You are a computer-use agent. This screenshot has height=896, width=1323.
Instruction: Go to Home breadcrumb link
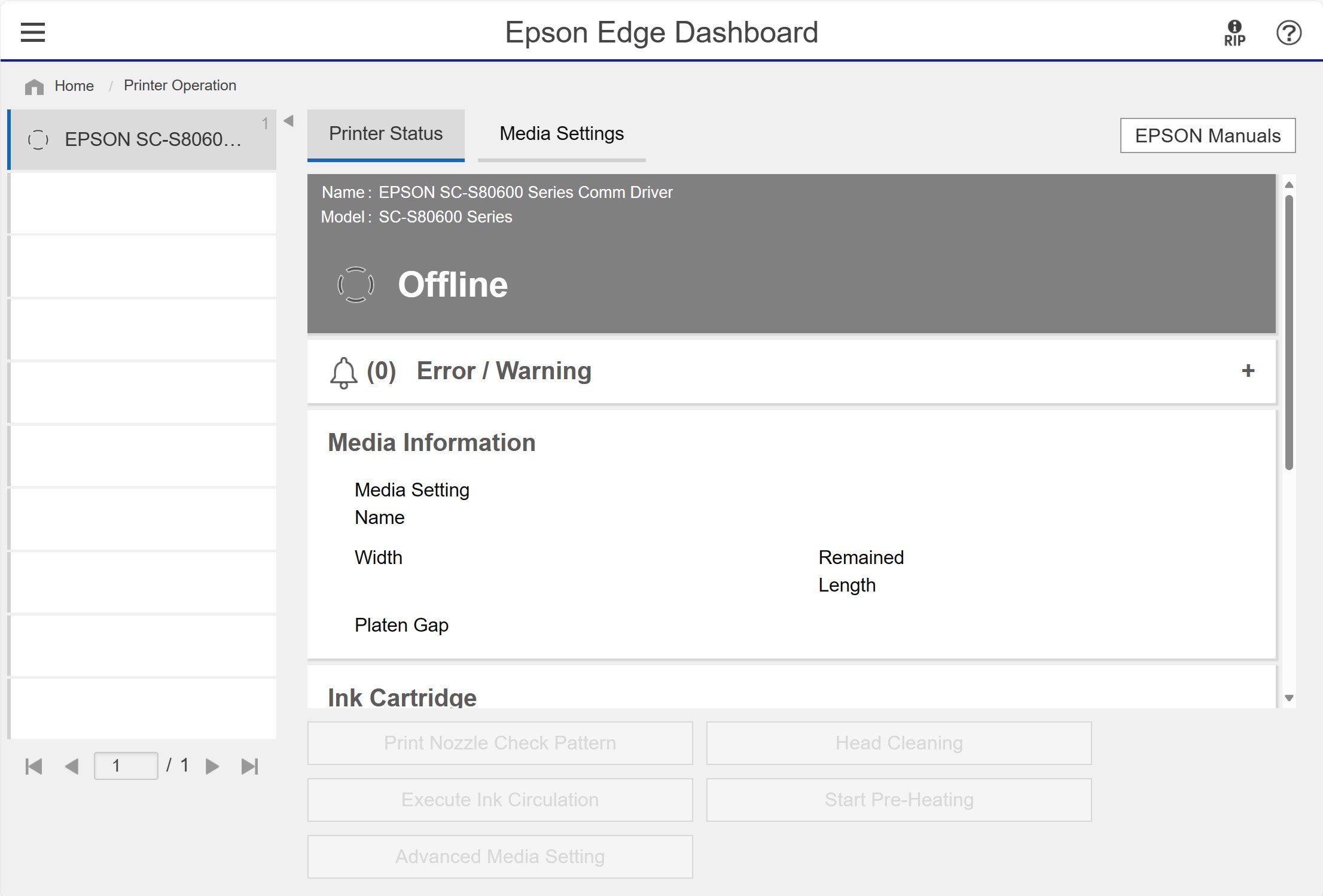[x=74, y=86]
